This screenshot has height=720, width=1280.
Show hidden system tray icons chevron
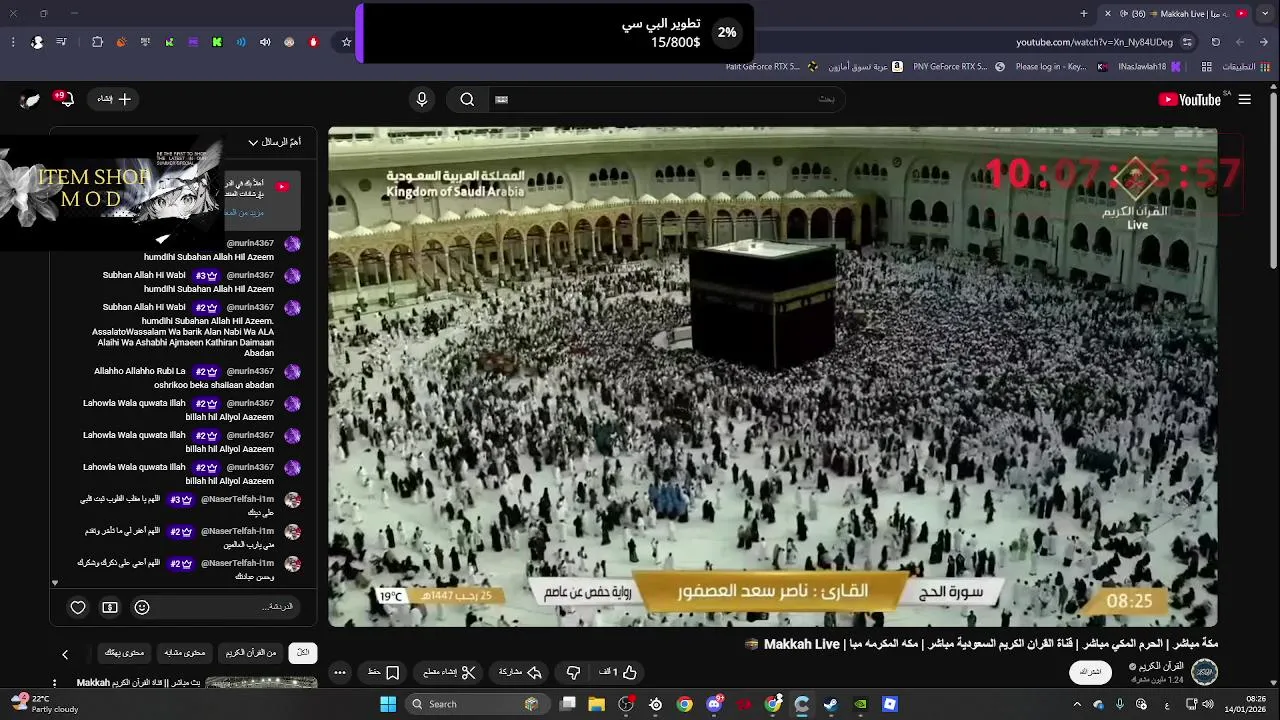[1077, 704]
